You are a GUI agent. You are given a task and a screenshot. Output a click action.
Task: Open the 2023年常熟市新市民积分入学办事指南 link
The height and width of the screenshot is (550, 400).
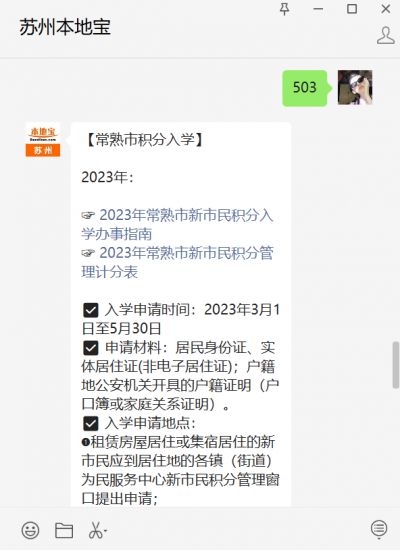click(177, 224)
